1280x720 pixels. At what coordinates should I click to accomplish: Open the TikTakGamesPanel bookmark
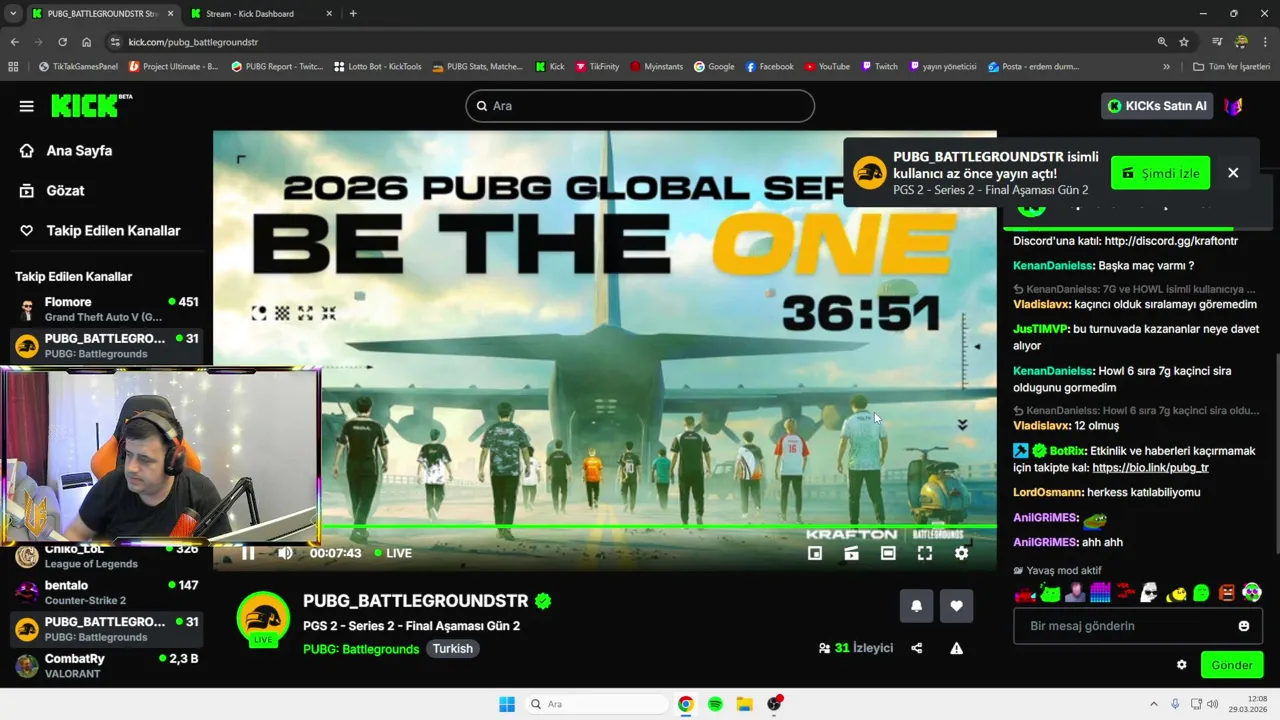[78, 67]
